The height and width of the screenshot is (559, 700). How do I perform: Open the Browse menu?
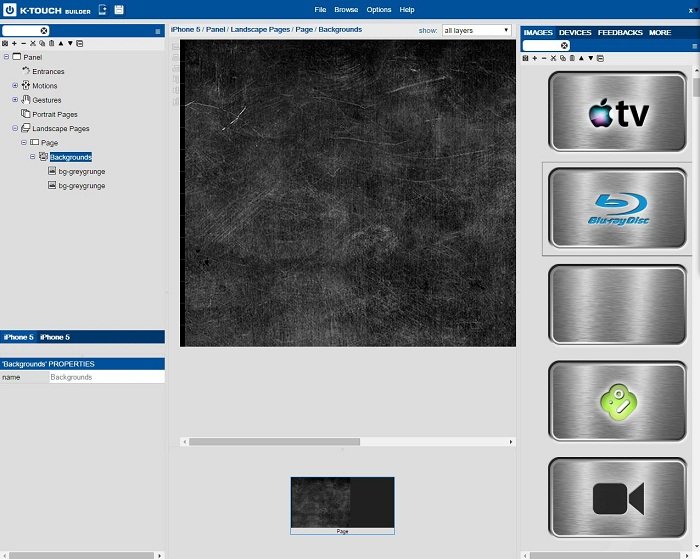[346, 9]
